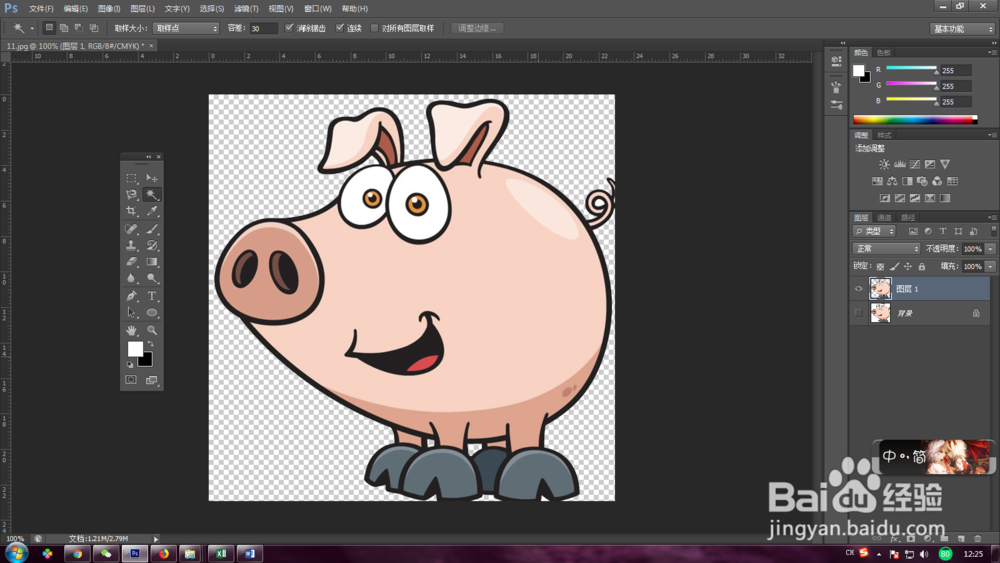Select the Pen tool

coord(131,296)
